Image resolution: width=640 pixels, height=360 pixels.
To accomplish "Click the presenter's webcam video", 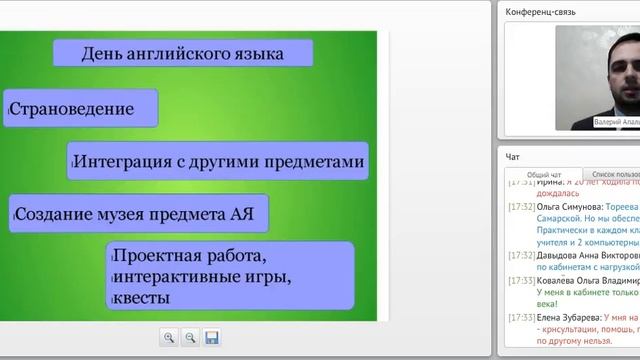I will [598, 78].
